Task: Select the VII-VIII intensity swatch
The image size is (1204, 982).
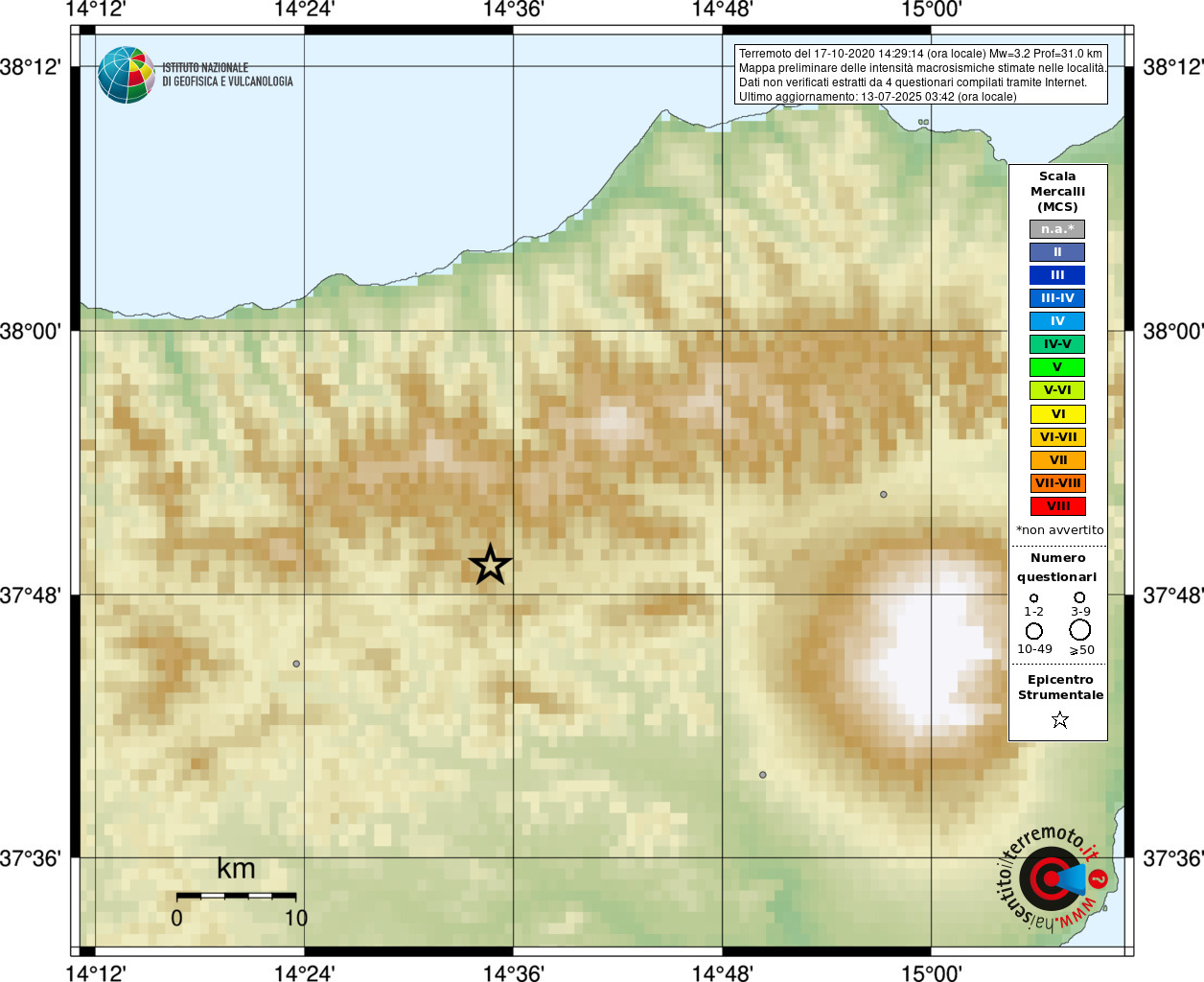Action: pyautogui.click(x=1058, y=483)
